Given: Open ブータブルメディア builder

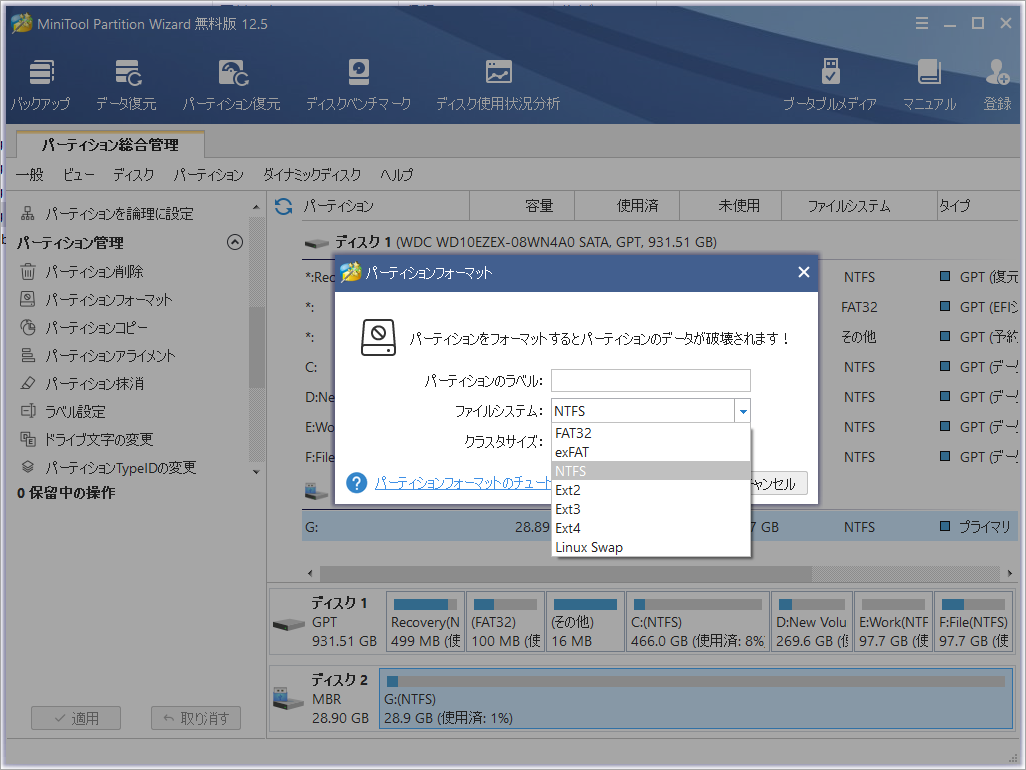Looking at the screenshot, I should pos(829,80).
